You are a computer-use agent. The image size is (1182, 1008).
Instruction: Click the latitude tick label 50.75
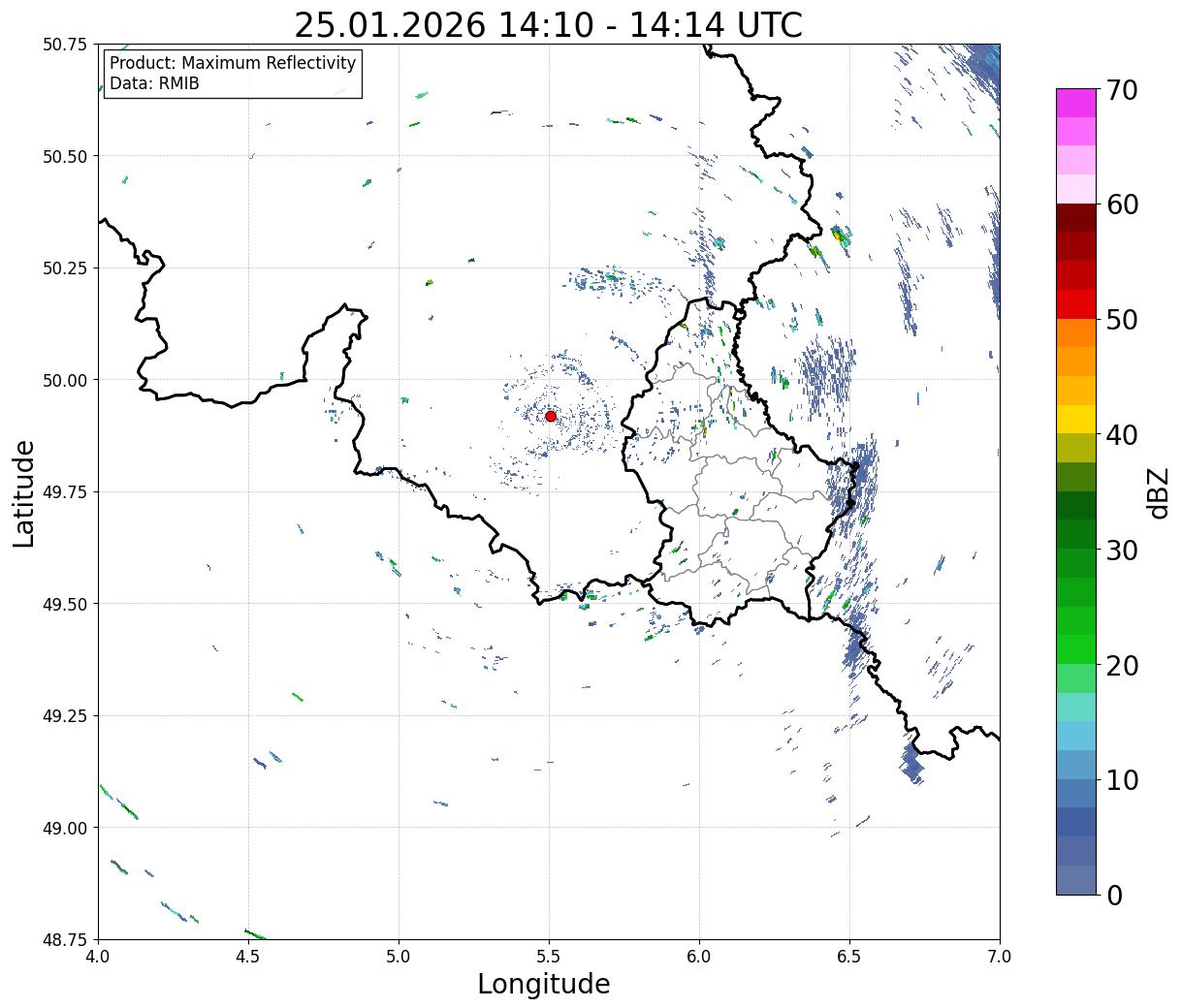[65, 45]
